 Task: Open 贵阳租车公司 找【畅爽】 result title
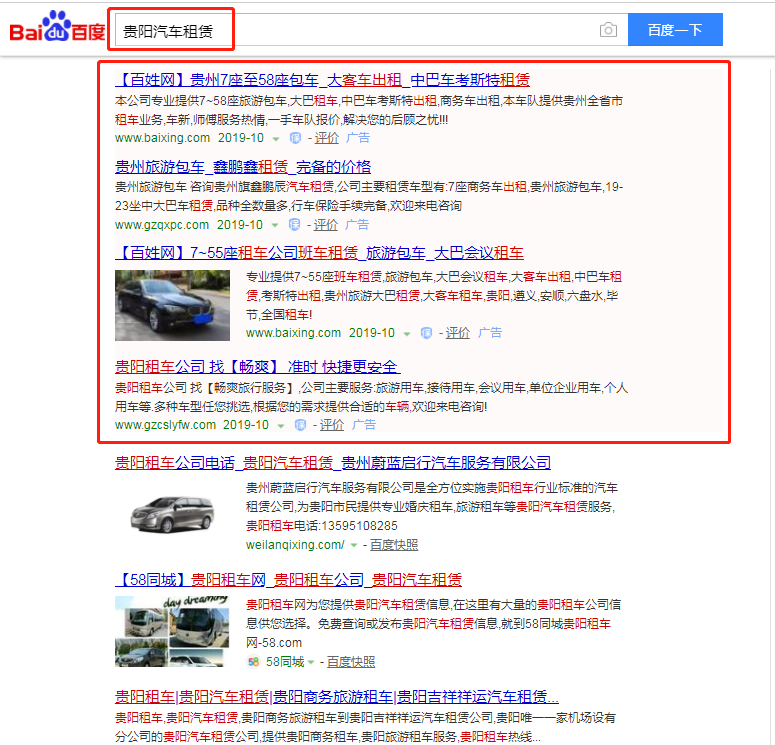tap(257, 366)
